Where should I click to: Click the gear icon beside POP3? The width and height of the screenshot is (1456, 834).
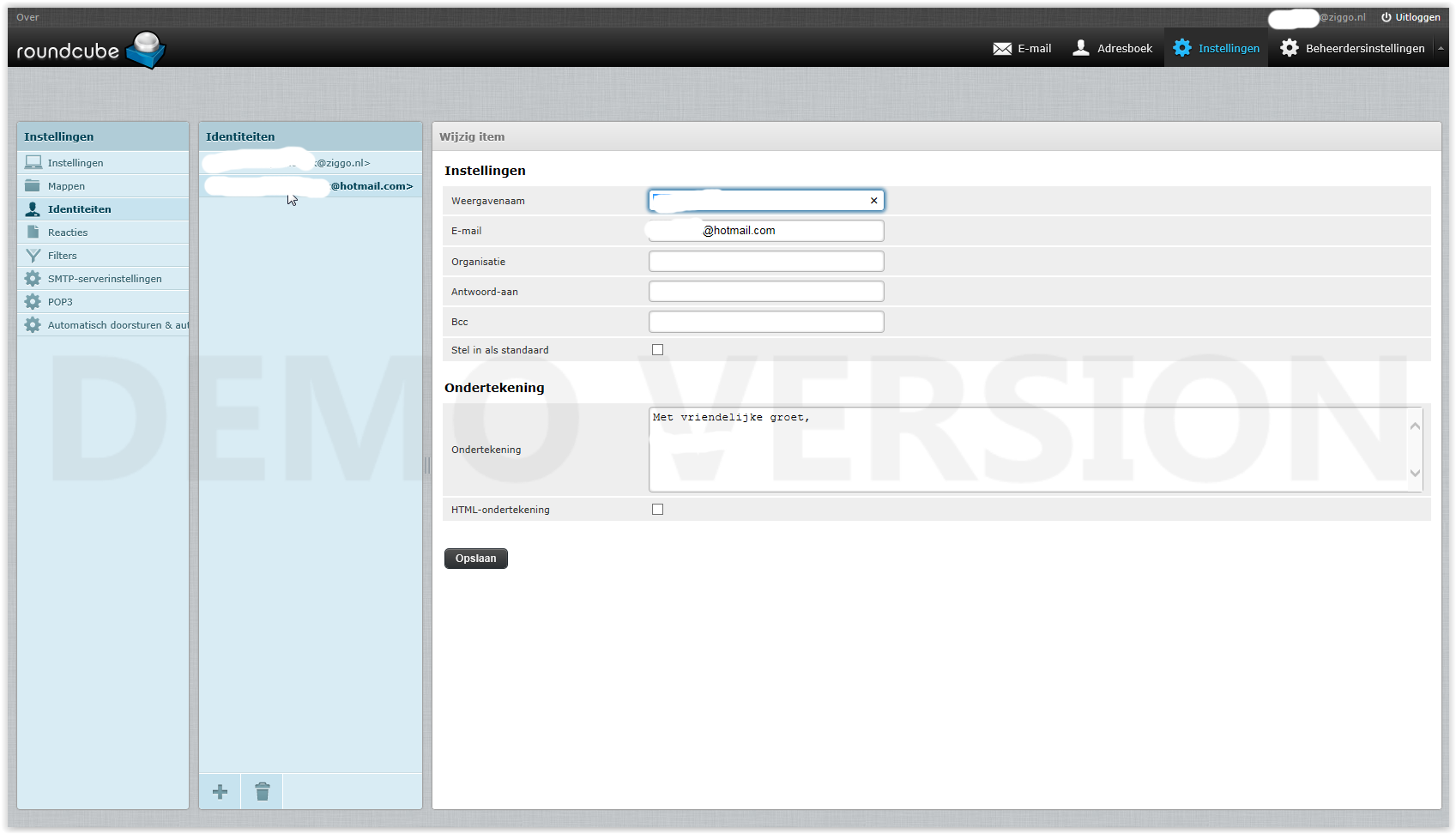pos(33,301)
